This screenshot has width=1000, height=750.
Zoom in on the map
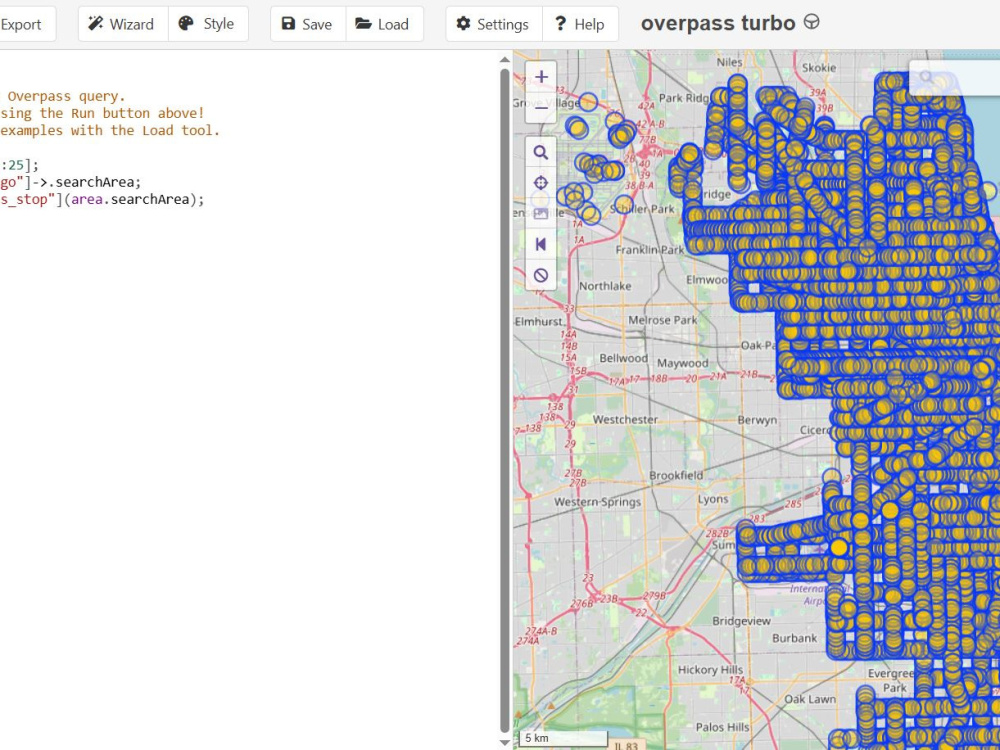click(x=541, y=77)
